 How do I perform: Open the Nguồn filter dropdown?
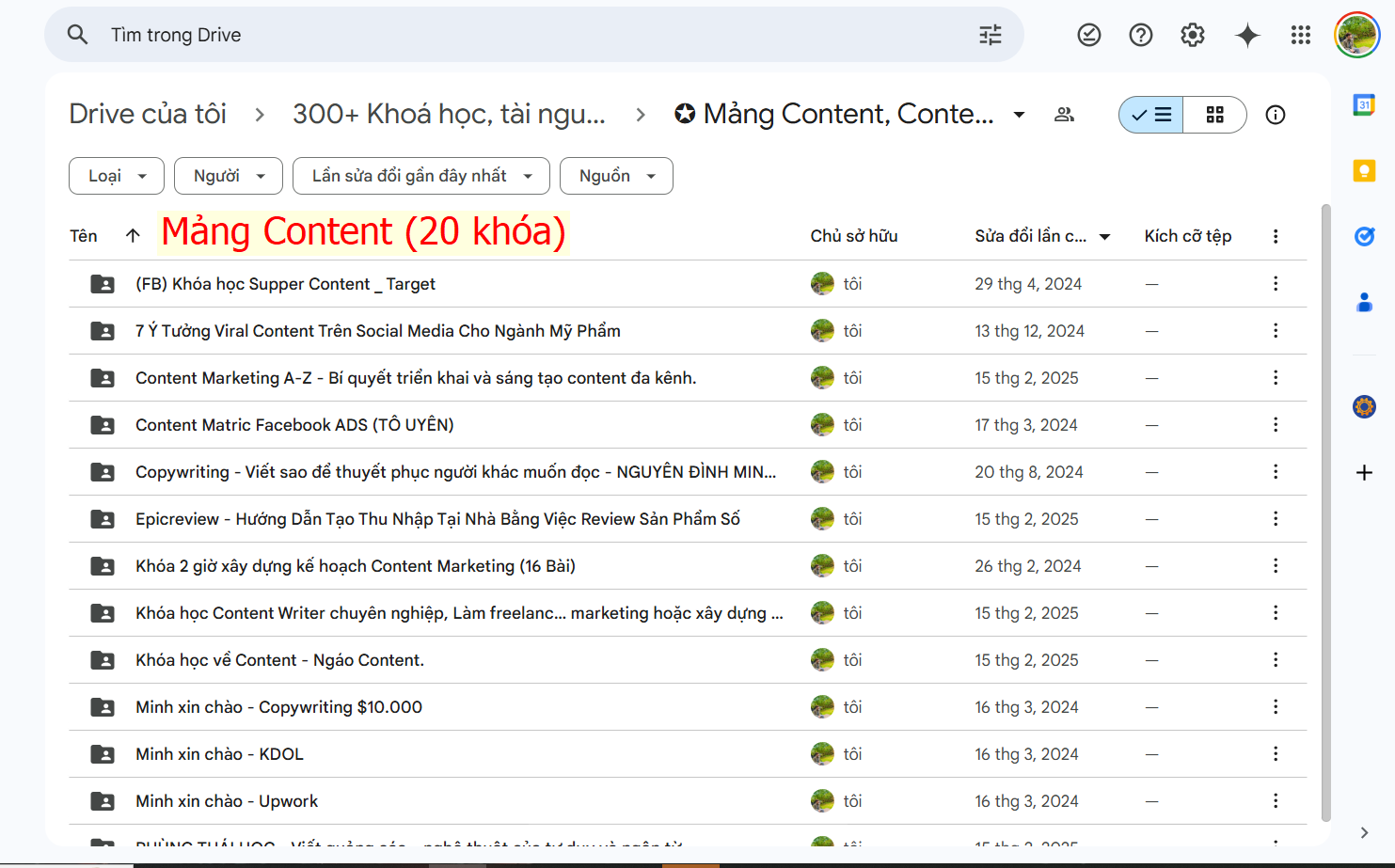[x=616, y=176]
